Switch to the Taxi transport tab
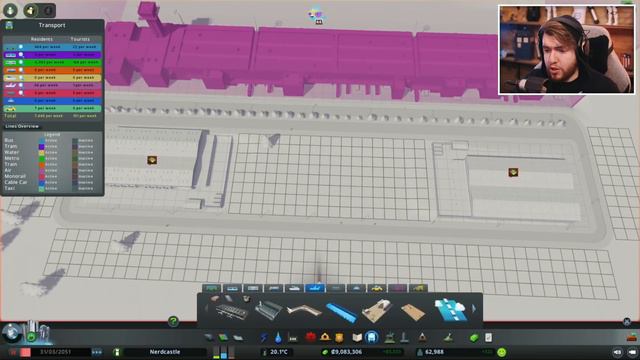The width and height of the screenshot is (640, 360). point(377,288)
